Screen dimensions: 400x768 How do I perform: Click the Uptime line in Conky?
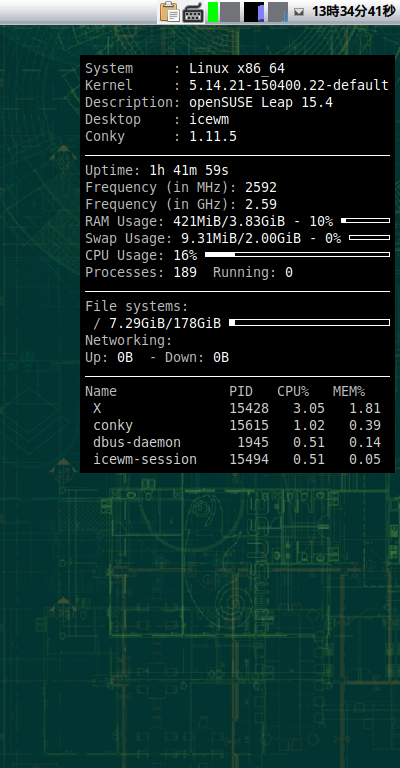(x=157, y=170)
